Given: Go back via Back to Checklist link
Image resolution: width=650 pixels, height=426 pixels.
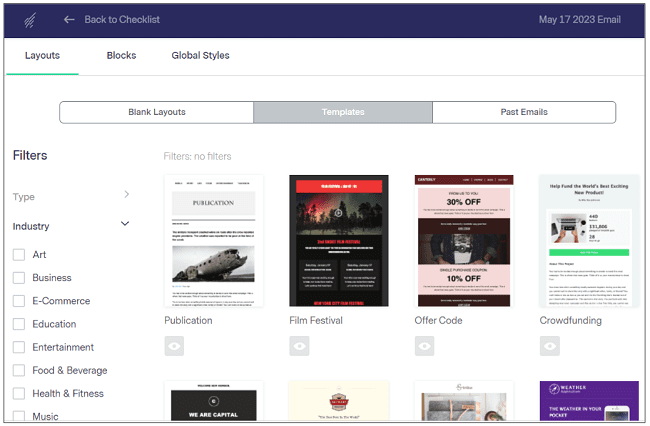Looking at the screenshot, I should click(x=122, y=19).
